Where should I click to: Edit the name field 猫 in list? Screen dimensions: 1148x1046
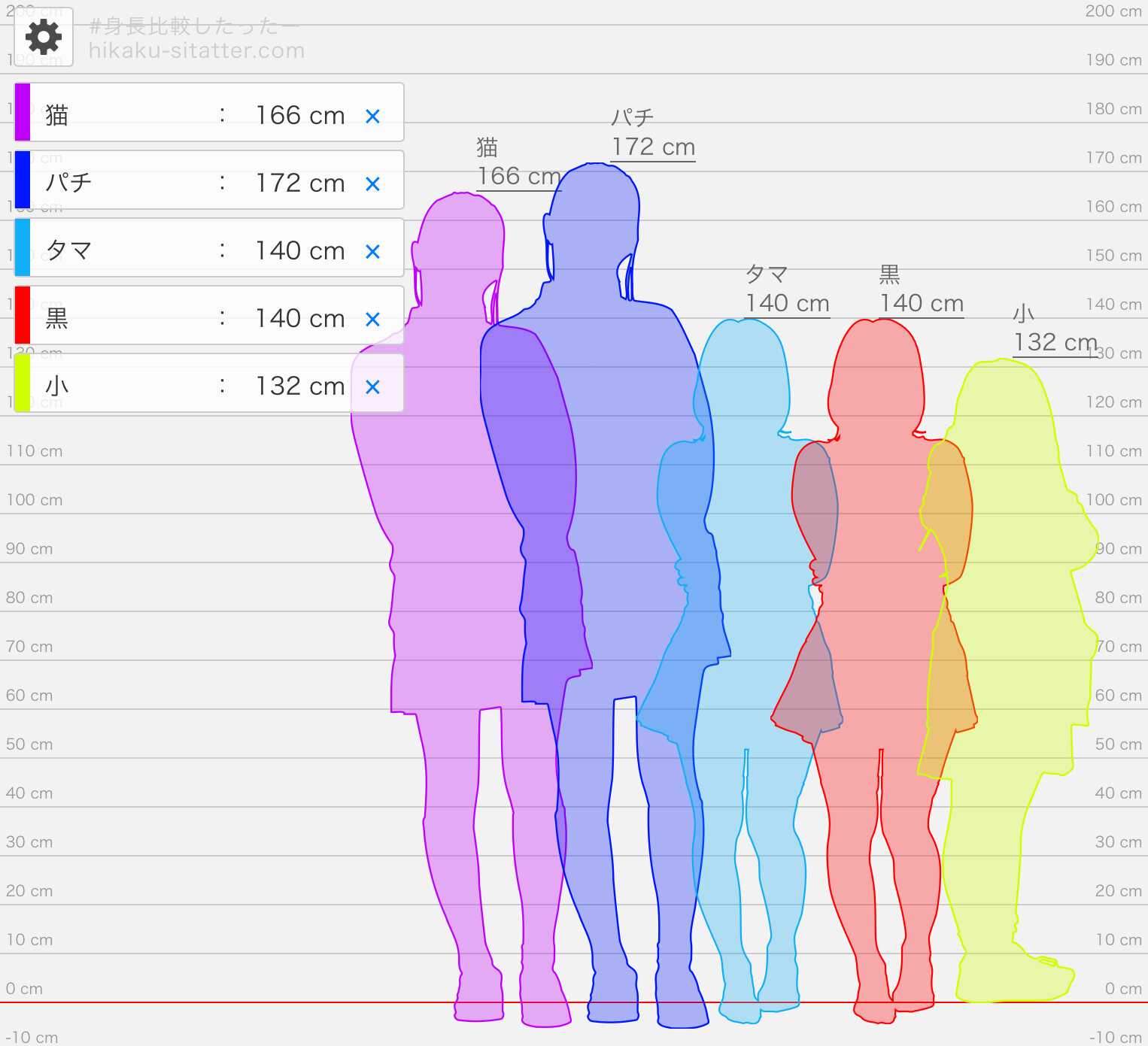(x=120, y=115)
